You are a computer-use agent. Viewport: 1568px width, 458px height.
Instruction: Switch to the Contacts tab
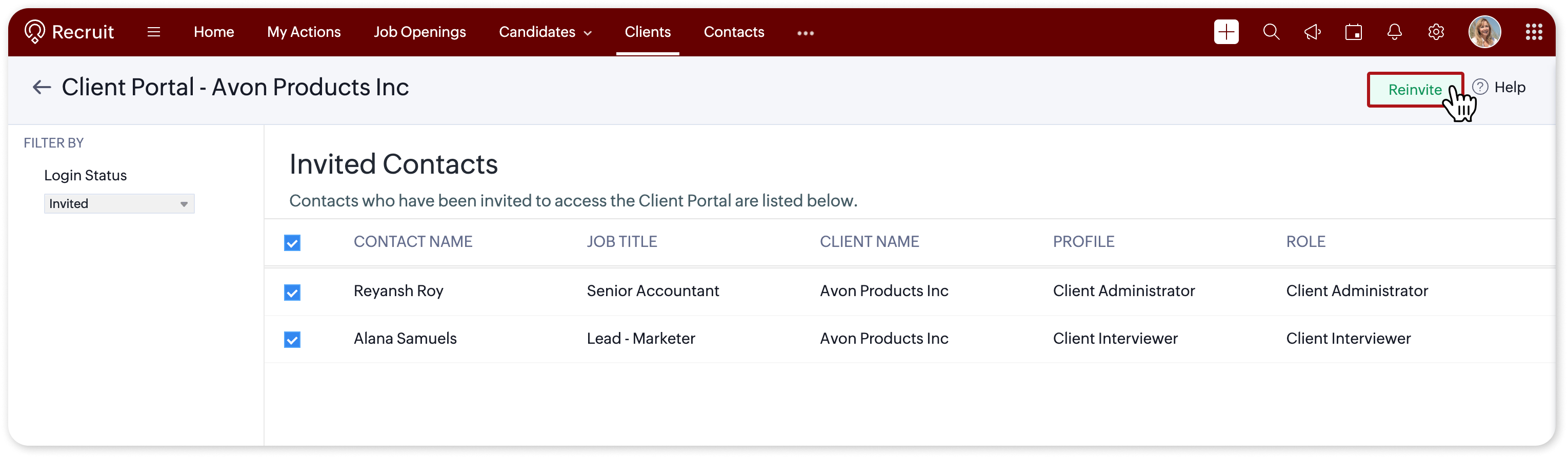tap(733, 32)
